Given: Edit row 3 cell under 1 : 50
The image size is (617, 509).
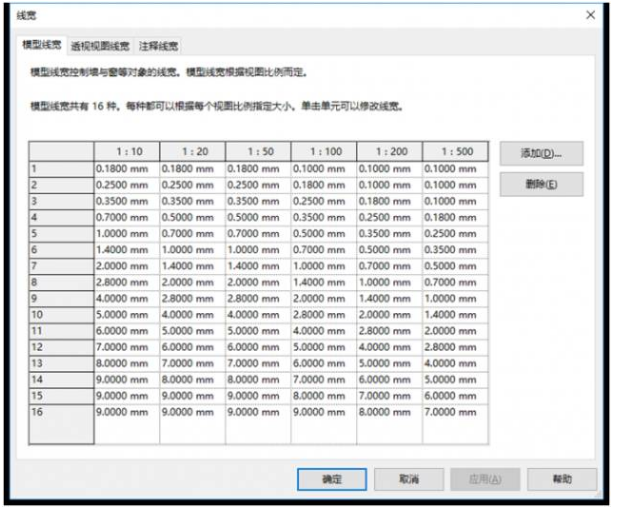Looking at the screenshot, I should pos(259,201).
